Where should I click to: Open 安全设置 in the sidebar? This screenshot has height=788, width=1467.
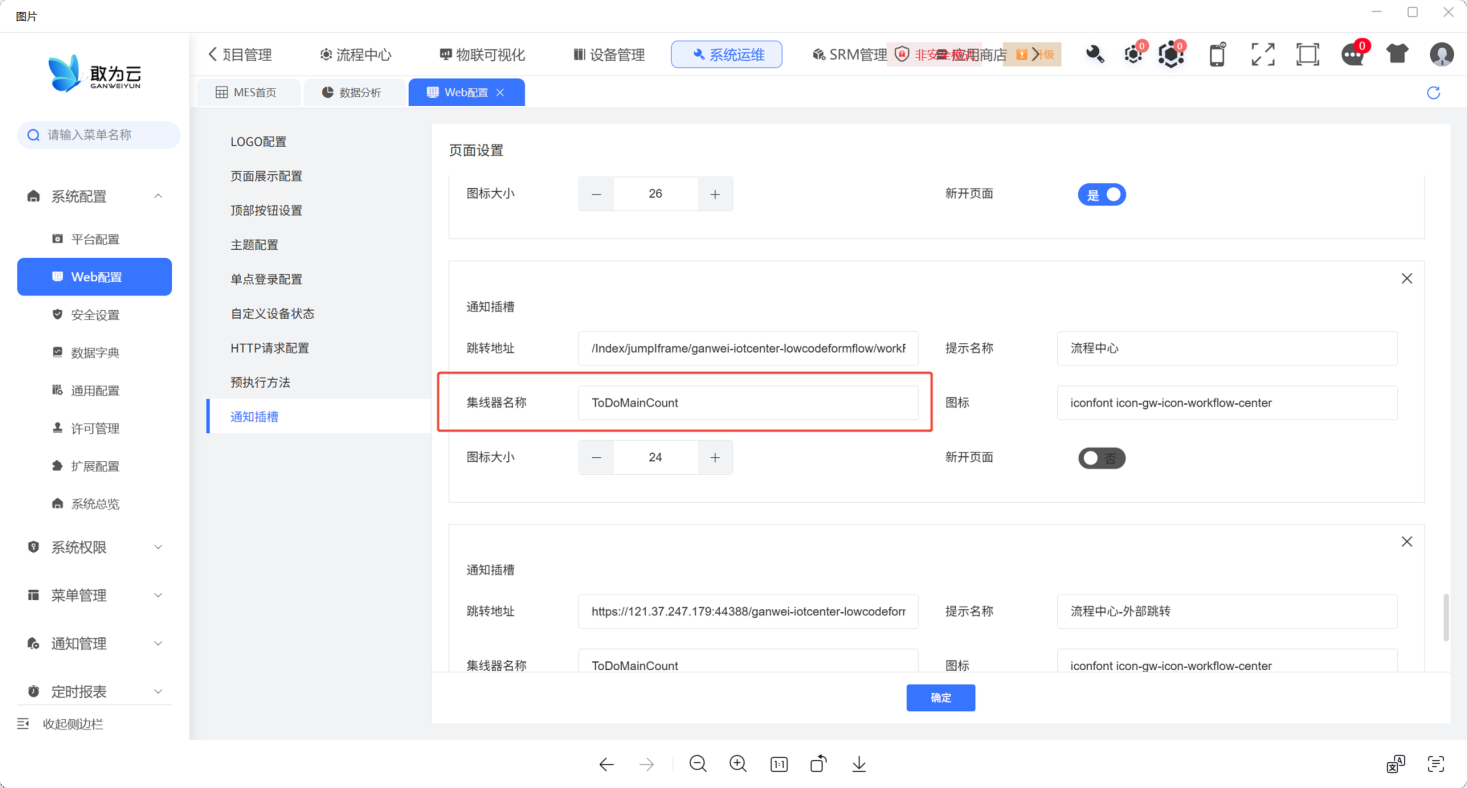95,315
